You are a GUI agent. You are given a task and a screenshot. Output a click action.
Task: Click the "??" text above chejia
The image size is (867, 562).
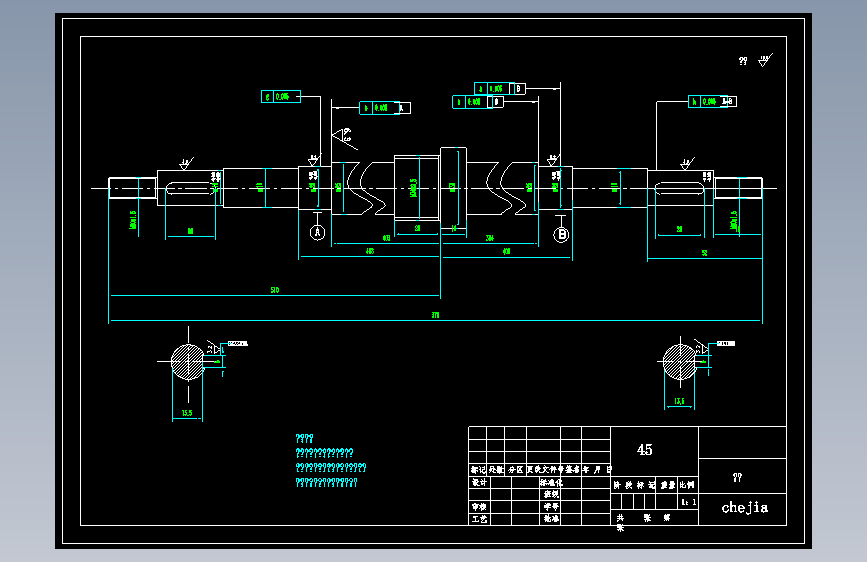[x=737, y=477]
